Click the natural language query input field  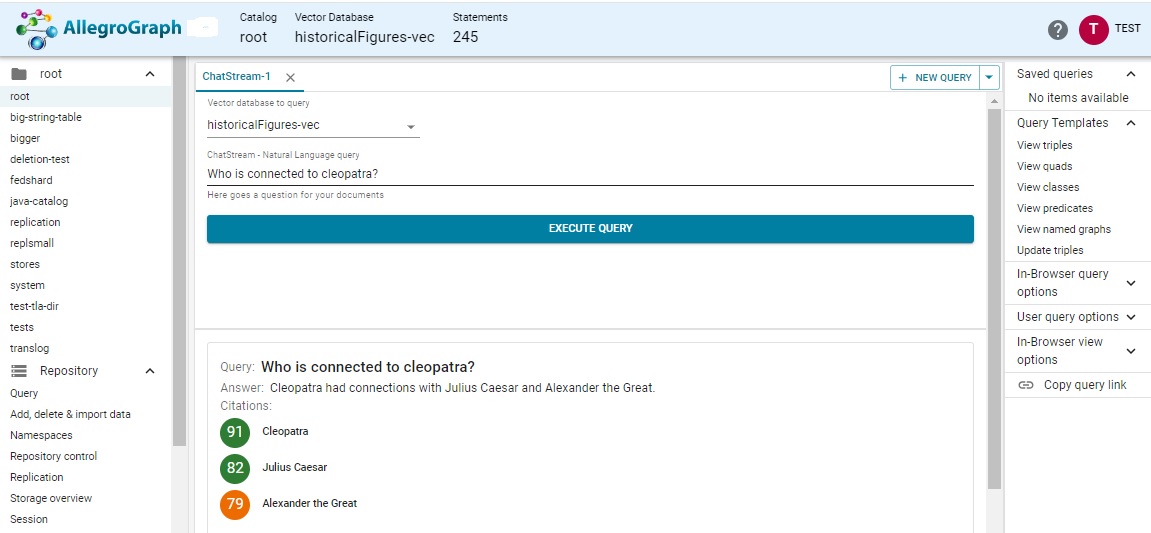[x=589, y=174]
